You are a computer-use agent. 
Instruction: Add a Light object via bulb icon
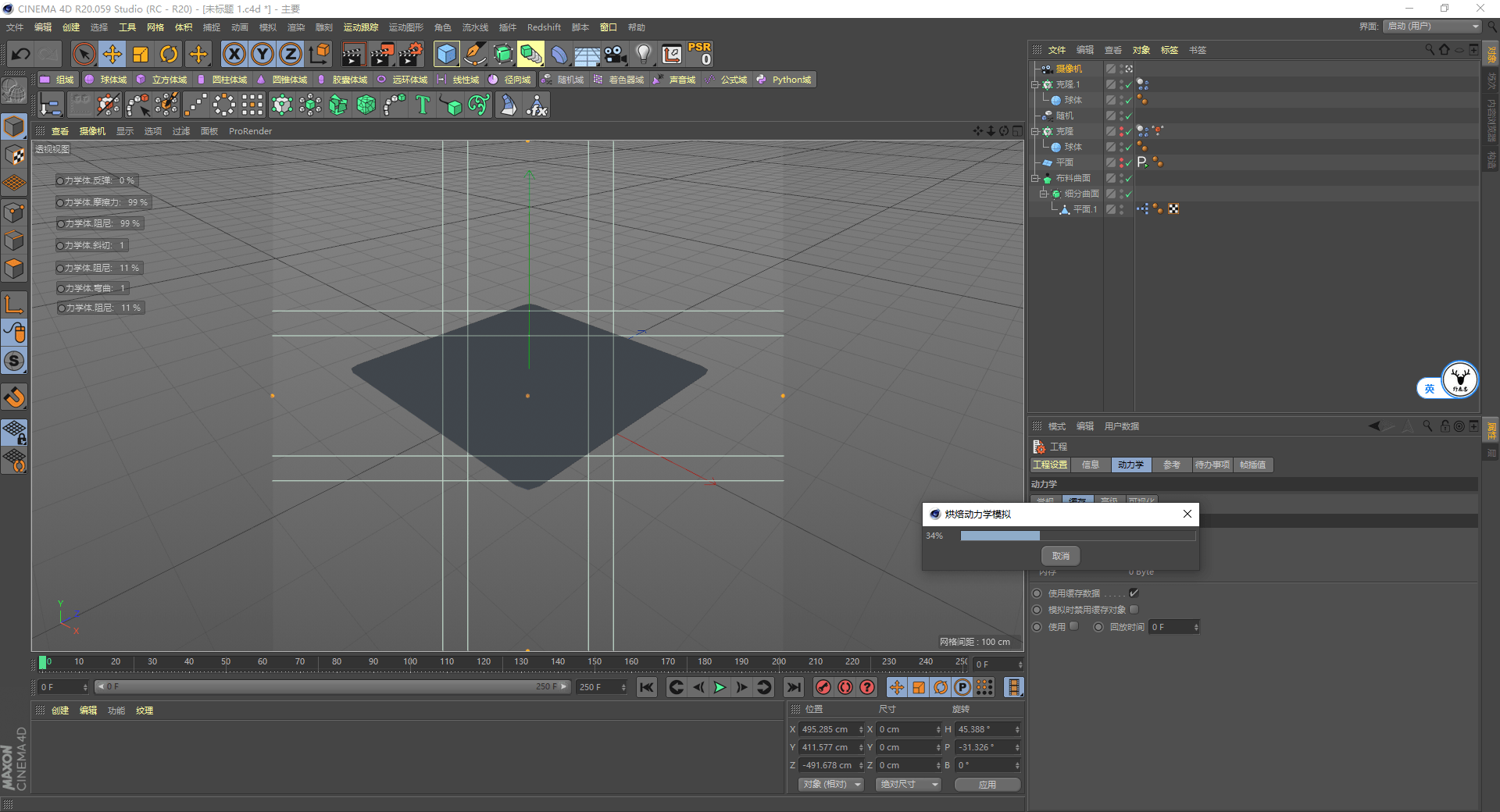pyautogui.click(x=643, y=54)
